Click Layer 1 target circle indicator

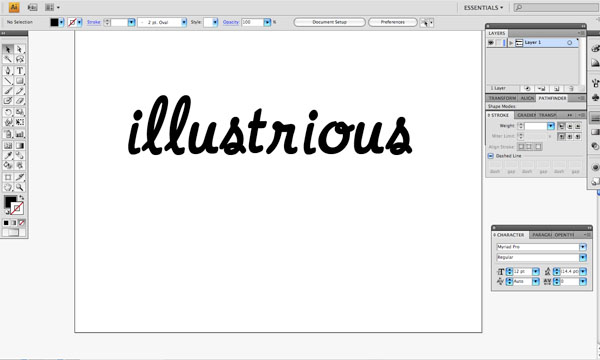(x=569, y=43)
